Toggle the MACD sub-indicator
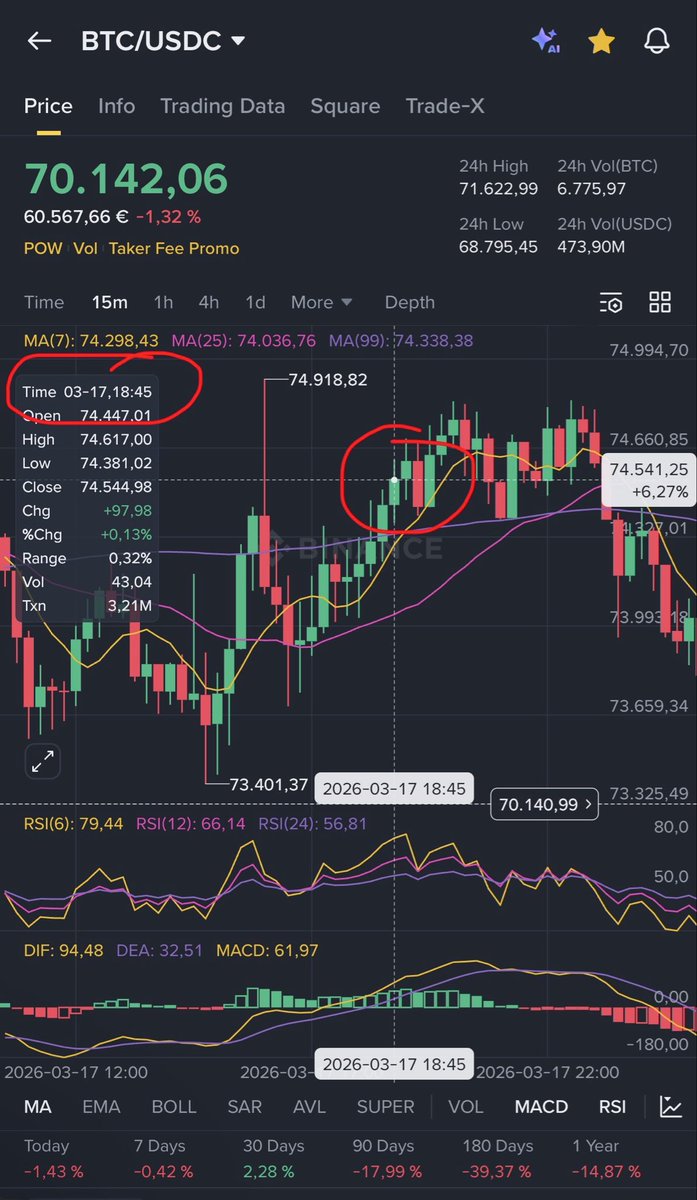This screenshot has width=697, height=1200. pos(541,1107)
